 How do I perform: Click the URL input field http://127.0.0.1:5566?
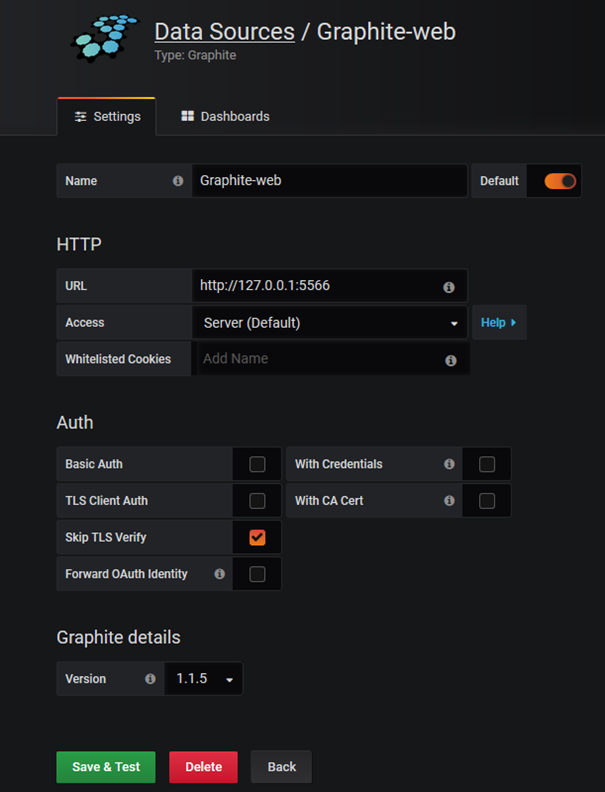(x=330, y=285)
